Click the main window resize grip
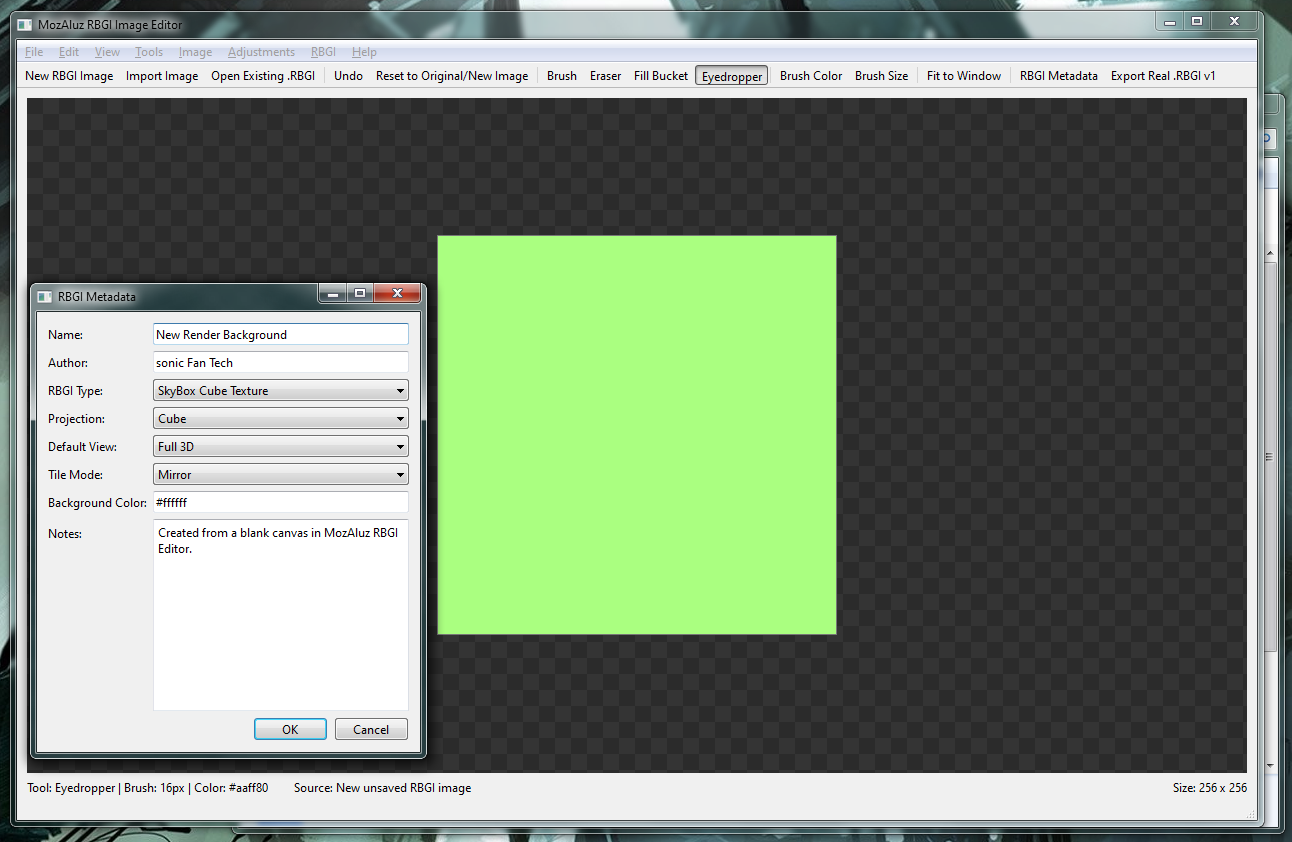The width and height of the screenshot is (1292, 842). 1250,815
